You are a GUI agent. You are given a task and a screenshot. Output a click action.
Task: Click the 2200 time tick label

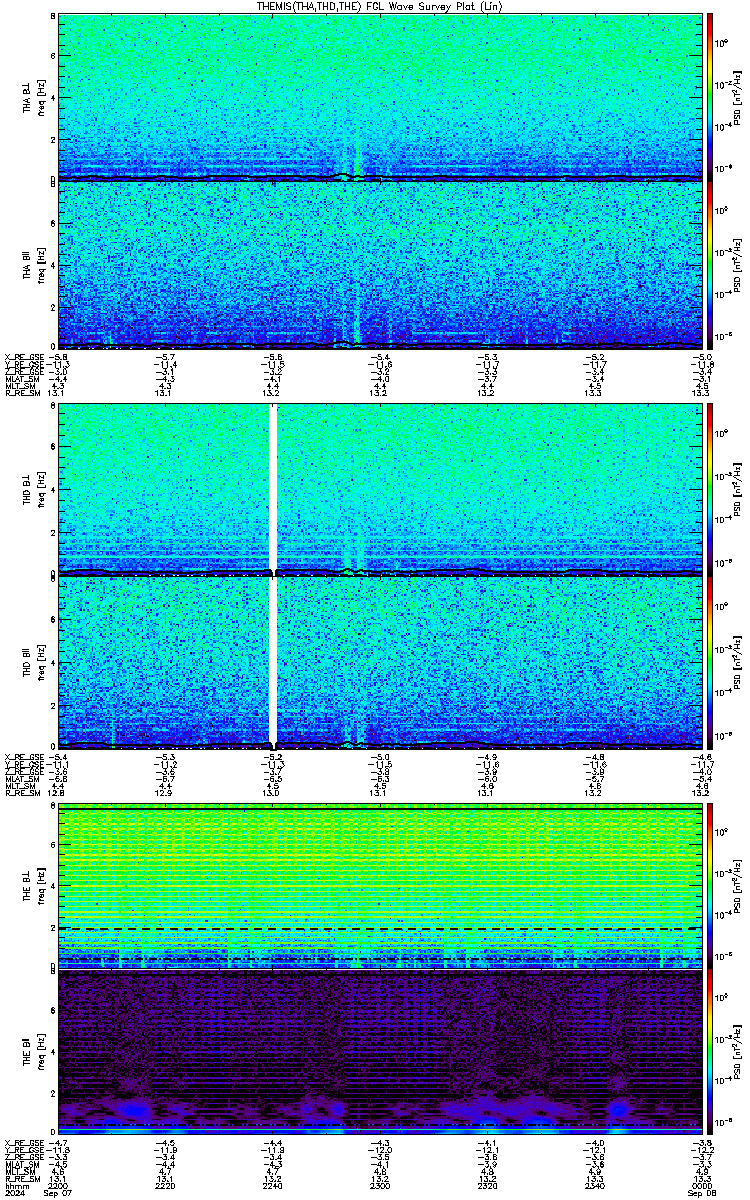[x=59, y=1185]
